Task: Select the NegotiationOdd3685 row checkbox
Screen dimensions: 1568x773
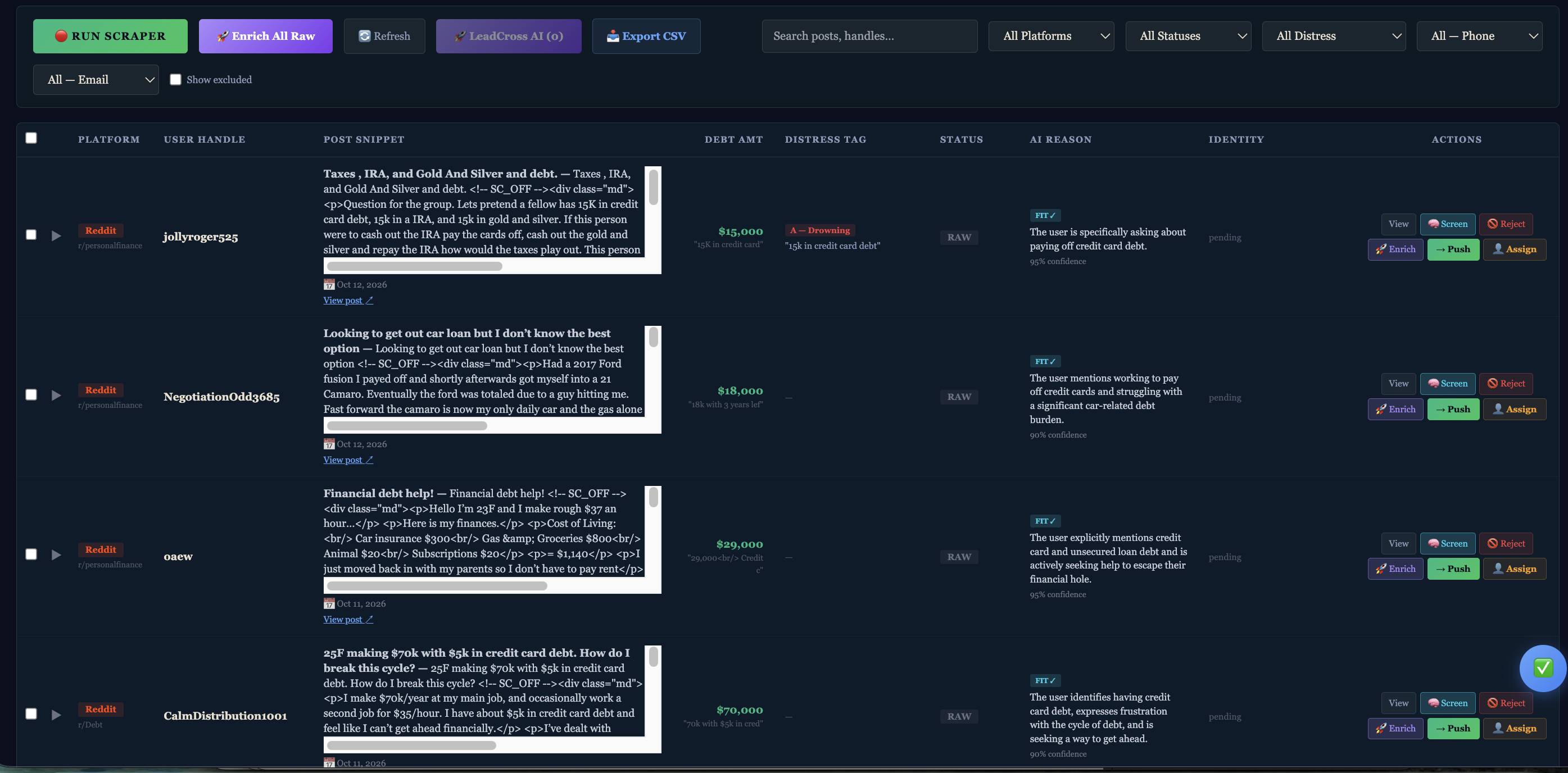Action: 31,394
